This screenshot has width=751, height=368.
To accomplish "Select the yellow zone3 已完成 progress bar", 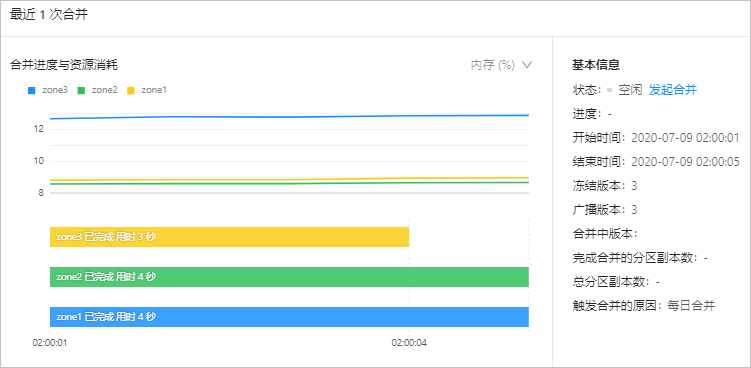I will click(x=229, y=237).
